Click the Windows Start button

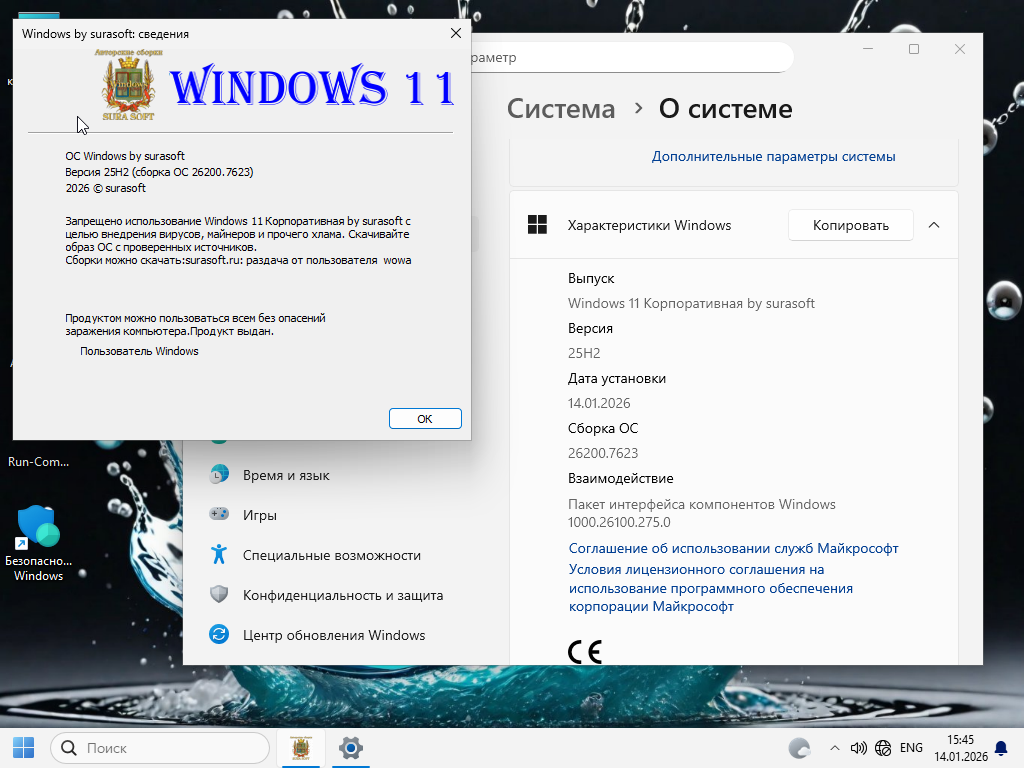pyautogui.click(x=23, y=747)
